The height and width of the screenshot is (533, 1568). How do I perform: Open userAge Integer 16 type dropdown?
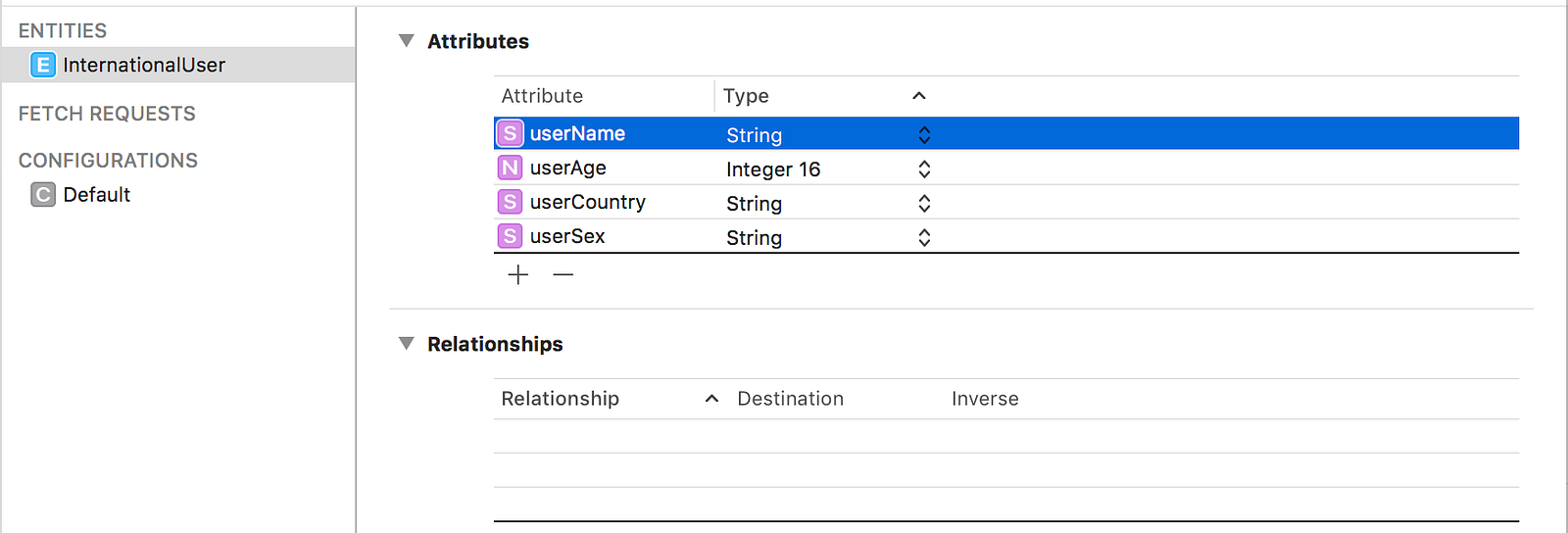coord(923,170)
